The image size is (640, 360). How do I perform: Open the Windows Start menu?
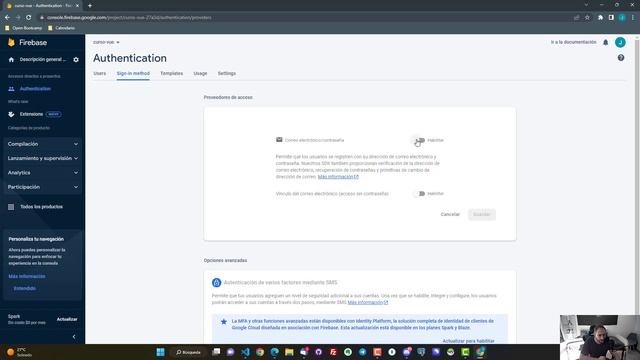[x=160, y=352]
